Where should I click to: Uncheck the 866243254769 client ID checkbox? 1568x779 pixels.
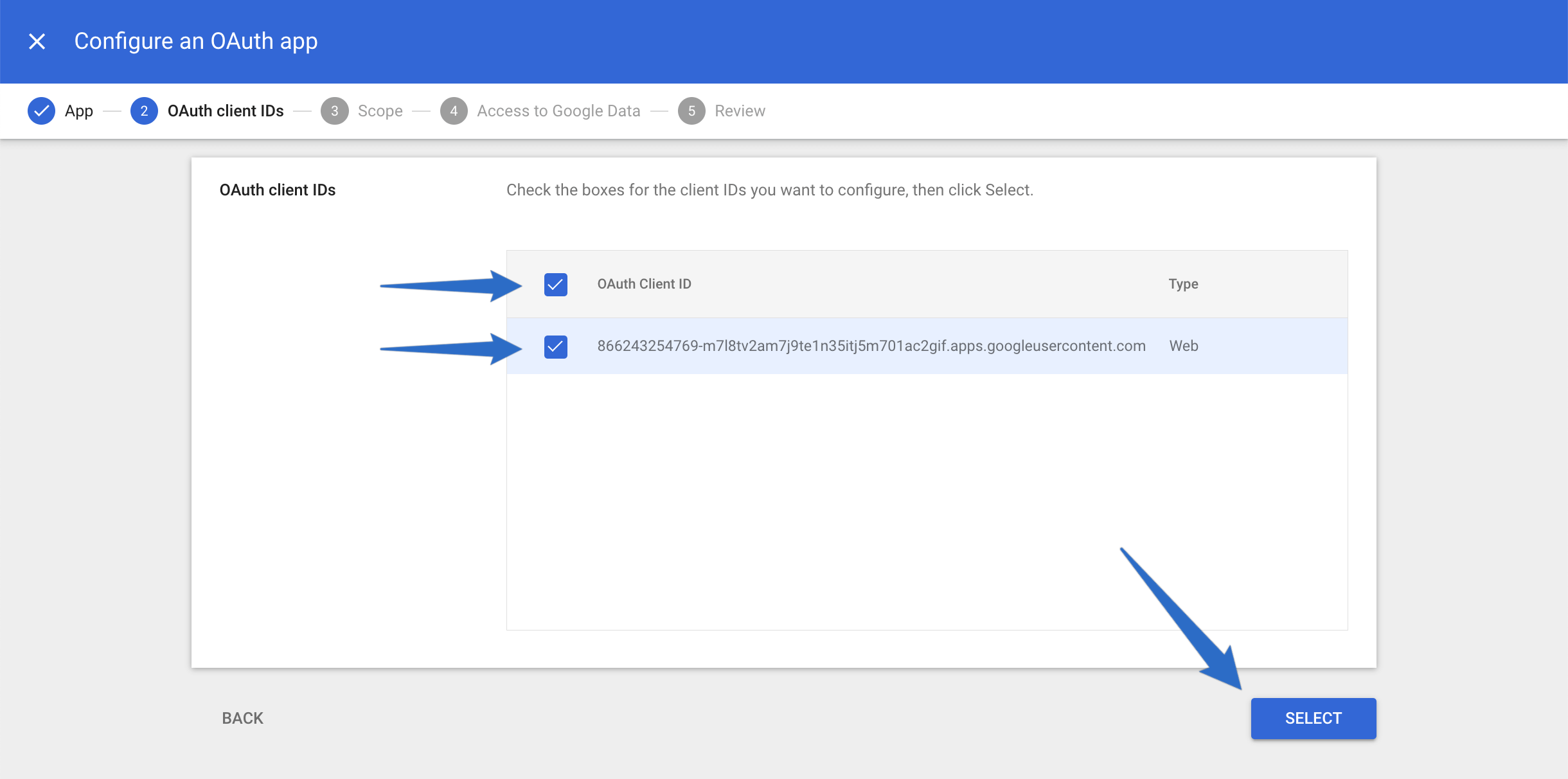pos(556,347)
